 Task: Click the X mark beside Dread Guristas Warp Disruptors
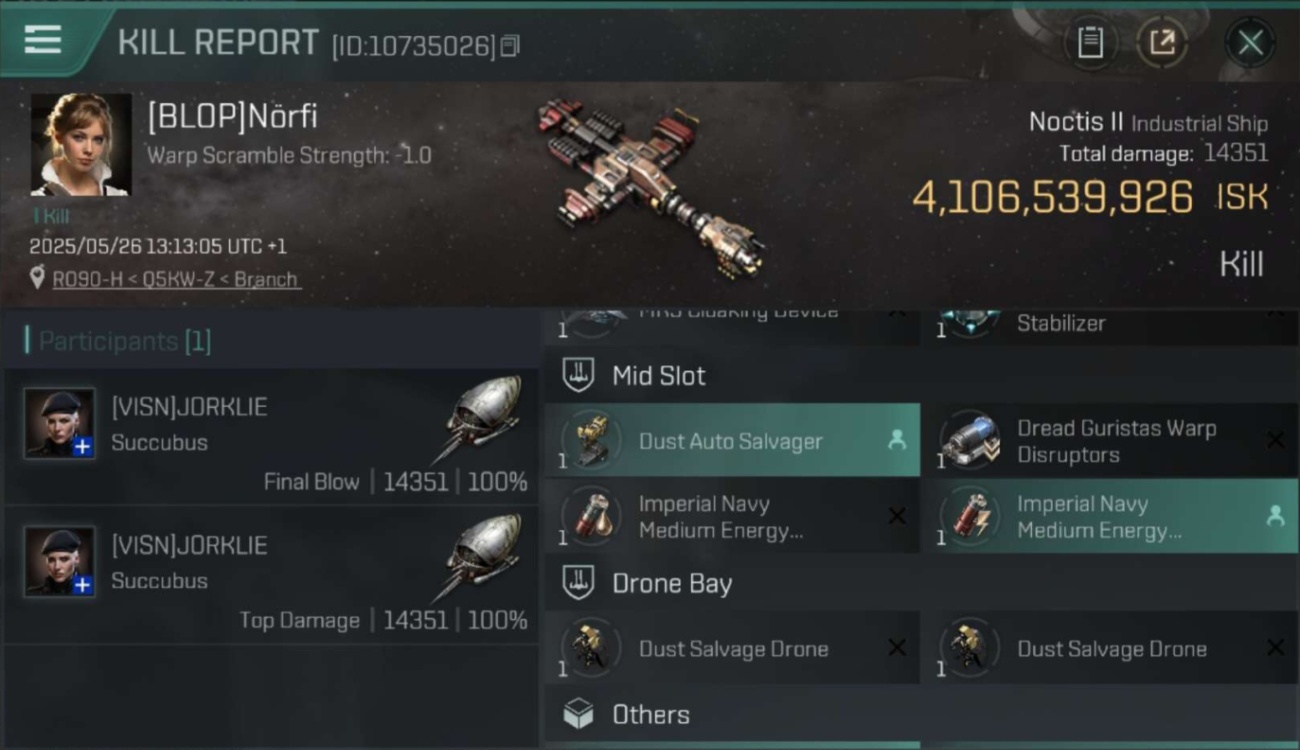pos(1275,440)
